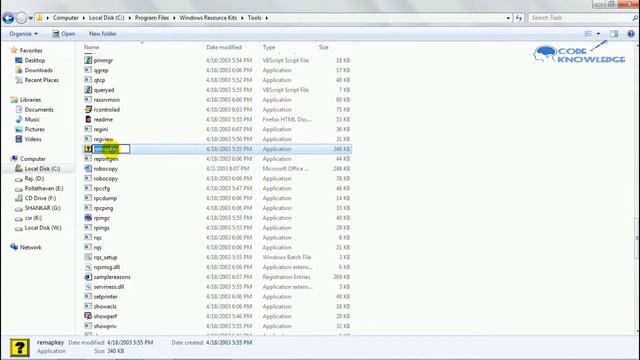
Task: Click the rqsmsg.dll file icon
Action: (x=88, y=267)
